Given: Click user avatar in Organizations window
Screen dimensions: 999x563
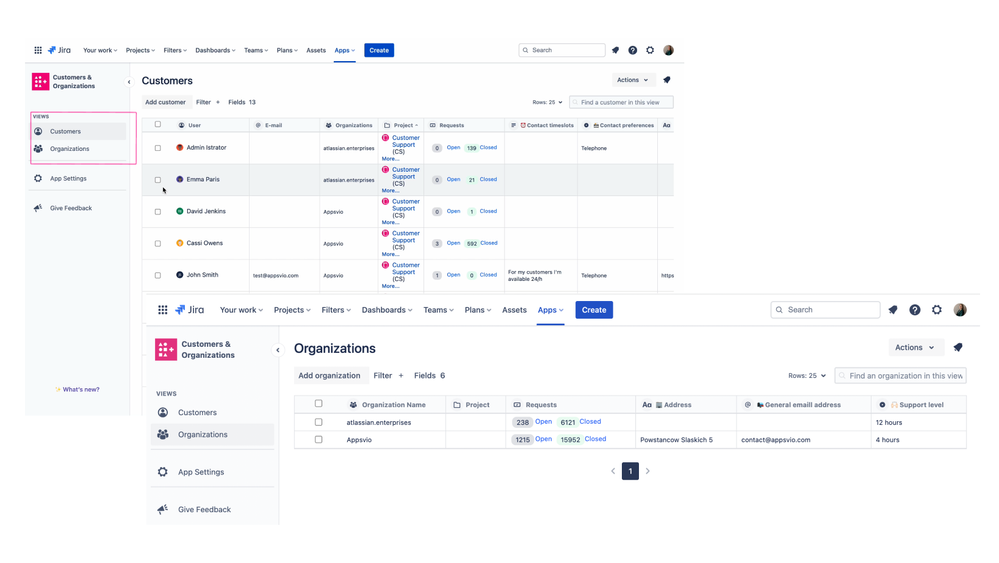Looking at the screenshot, I should tap(960, 310).
